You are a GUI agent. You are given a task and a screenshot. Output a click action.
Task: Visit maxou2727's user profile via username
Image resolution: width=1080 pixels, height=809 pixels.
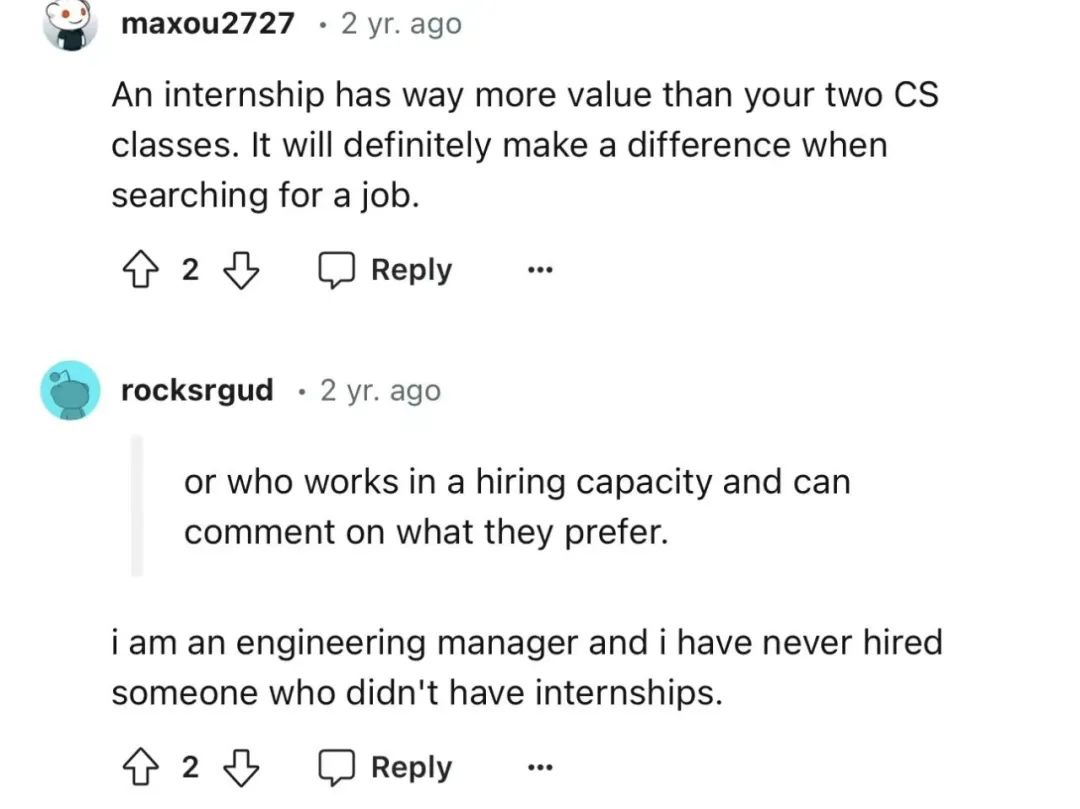[207, 23]
